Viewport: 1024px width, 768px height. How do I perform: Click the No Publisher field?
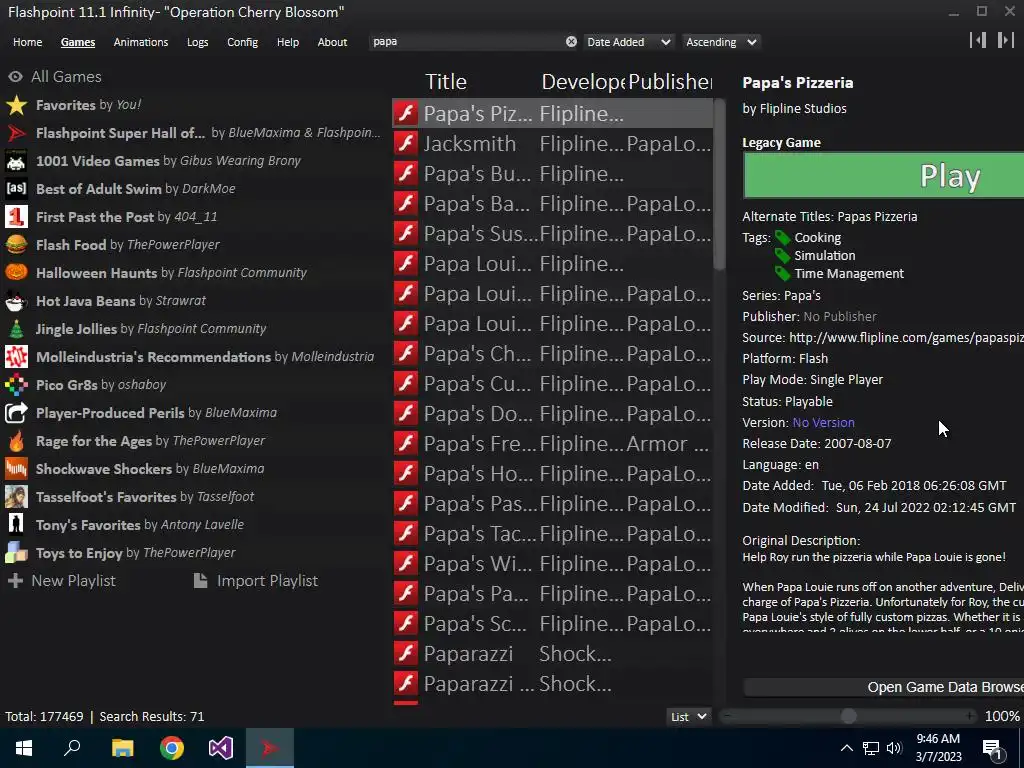click(840, 317)
